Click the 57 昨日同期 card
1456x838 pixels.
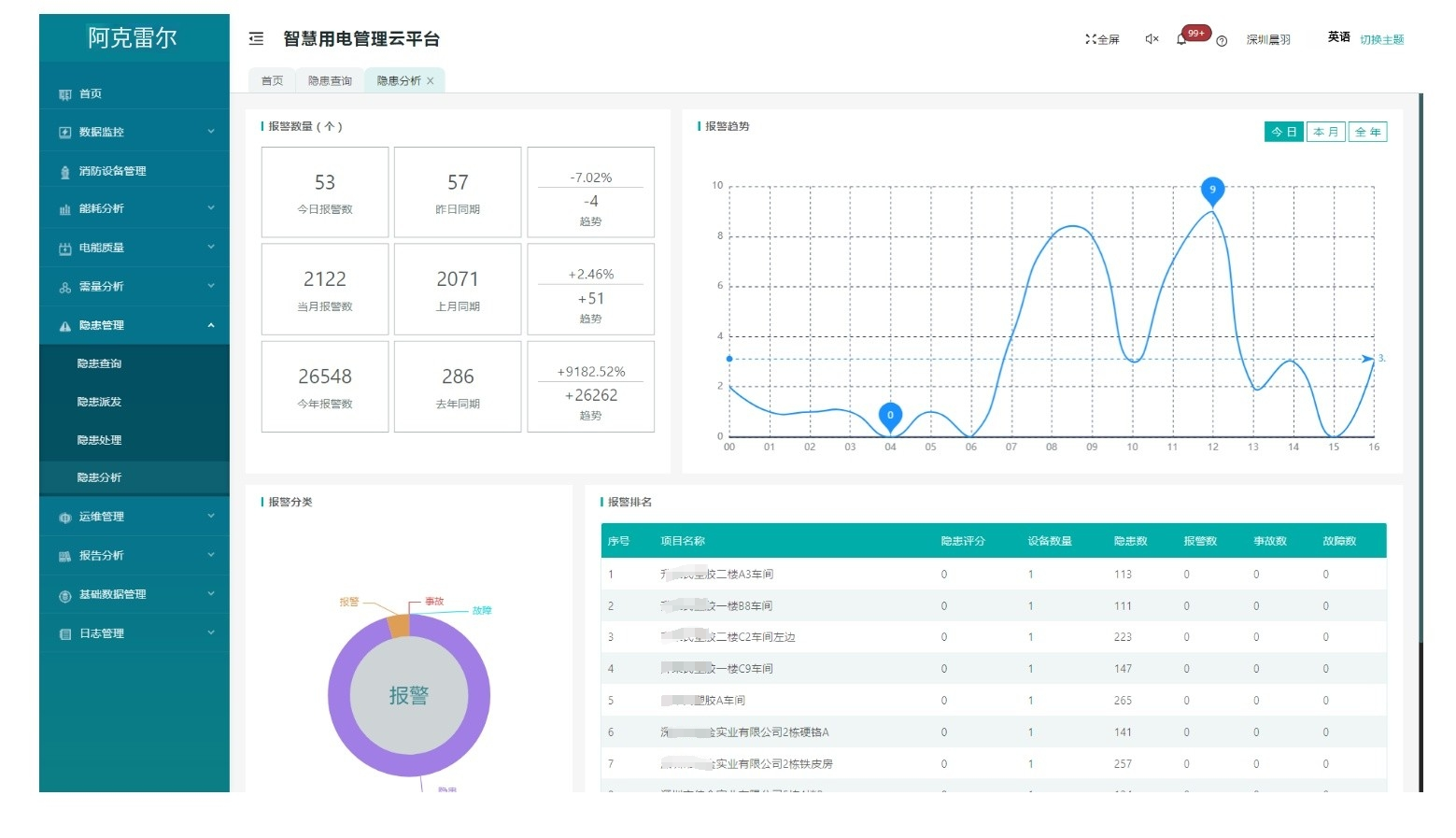pyautogui.click(x=458, y=192)
